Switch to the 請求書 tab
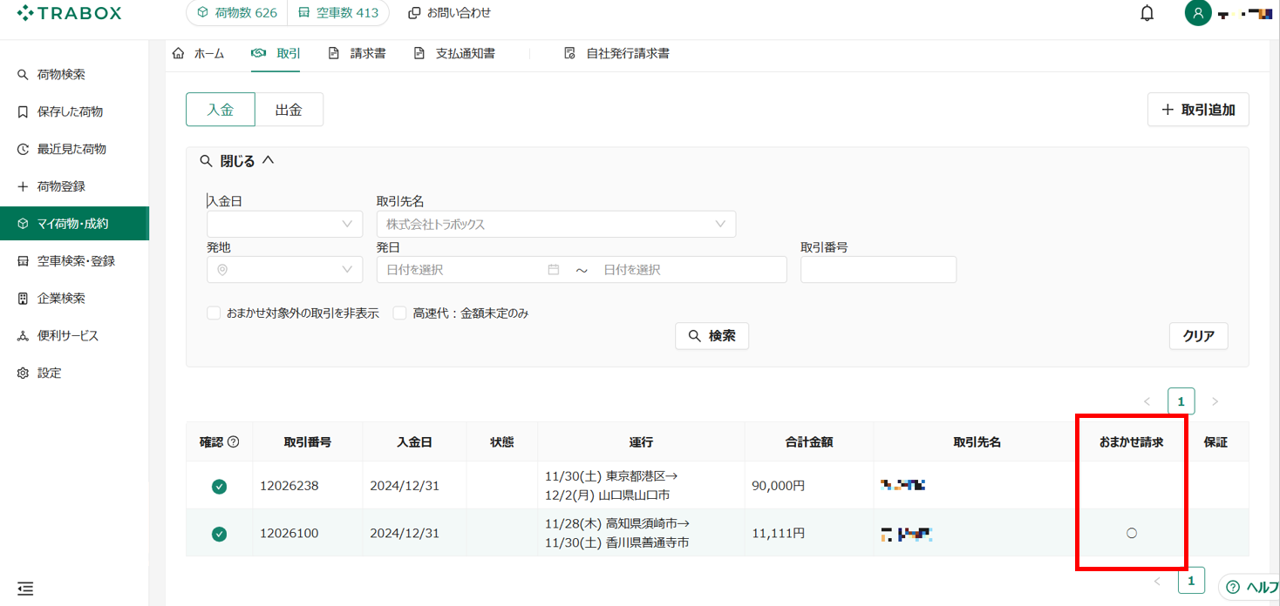 point(357,53)
